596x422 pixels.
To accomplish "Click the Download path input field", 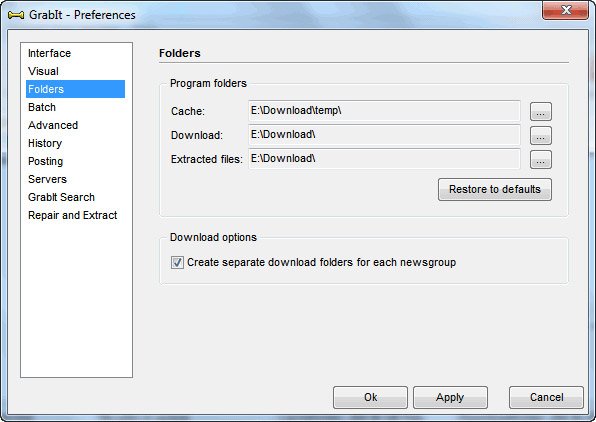I will coord(384,135).
